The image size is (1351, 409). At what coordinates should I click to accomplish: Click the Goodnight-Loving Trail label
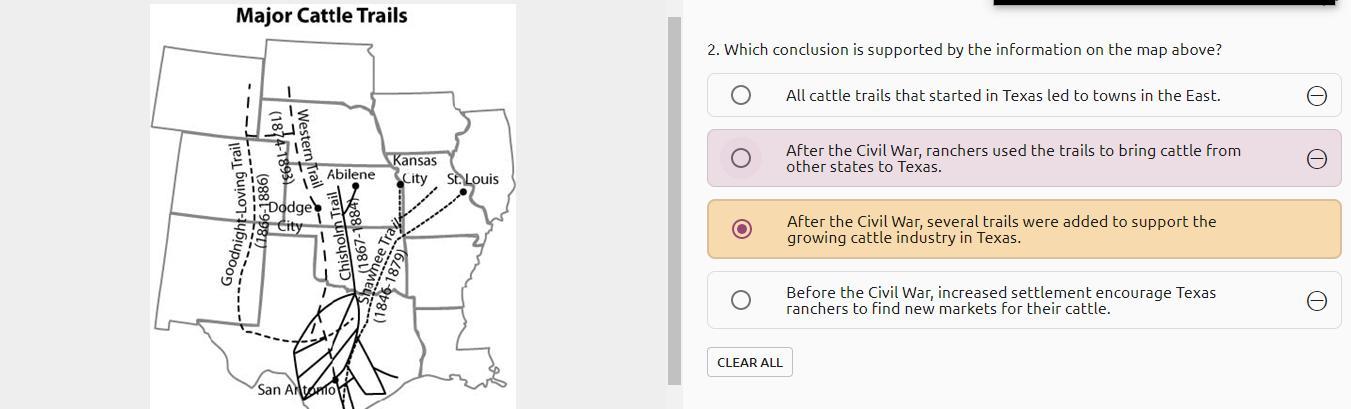coord(229,214)
